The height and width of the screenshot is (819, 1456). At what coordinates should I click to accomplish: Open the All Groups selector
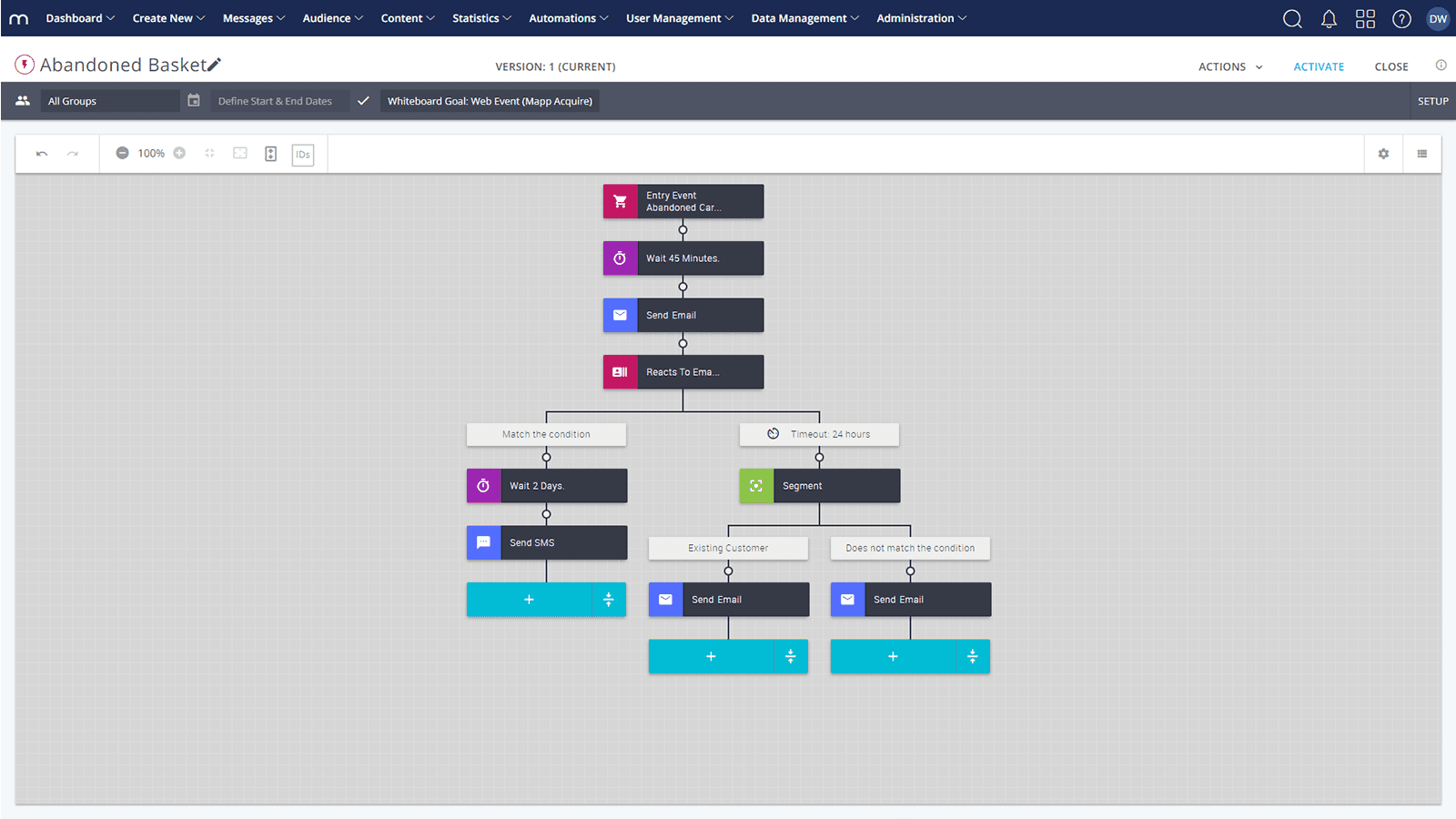(109, 100)
